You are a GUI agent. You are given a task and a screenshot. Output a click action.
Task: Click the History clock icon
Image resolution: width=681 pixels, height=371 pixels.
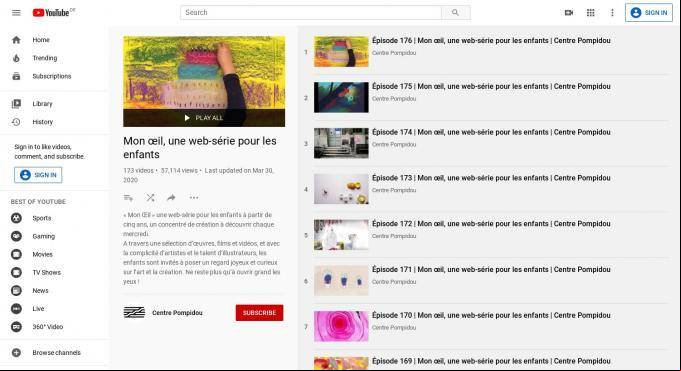[16, 122]
